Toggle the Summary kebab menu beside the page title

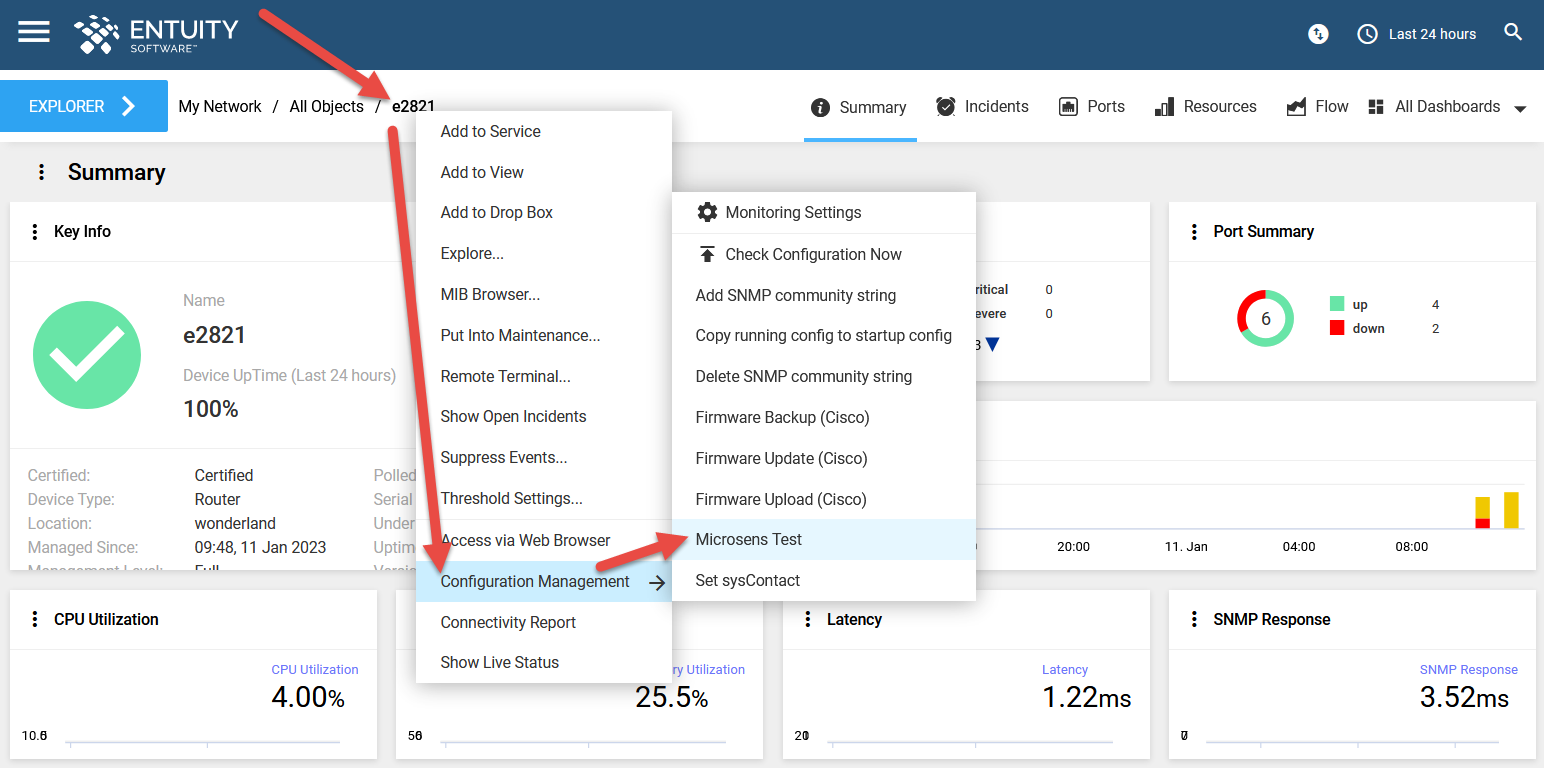click(x=41, y=171)
